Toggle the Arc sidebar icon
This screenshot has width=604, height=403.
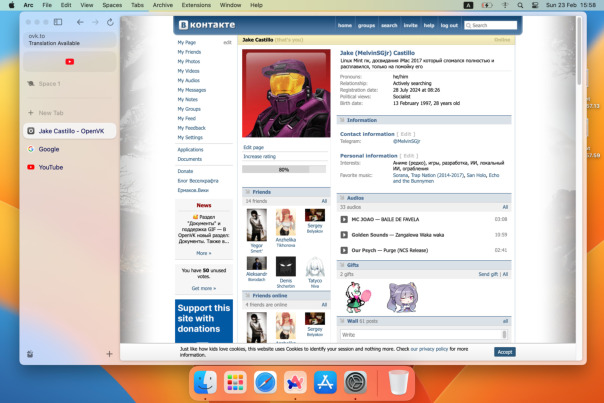point(58,22)
